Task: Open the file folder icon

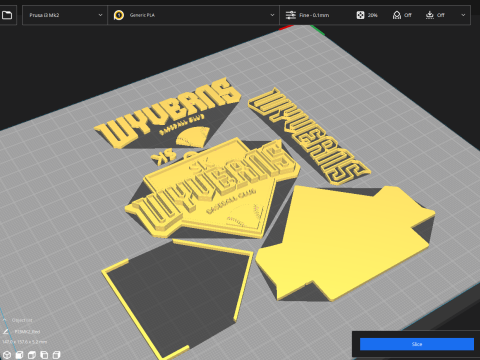Action: coord(7,15)
